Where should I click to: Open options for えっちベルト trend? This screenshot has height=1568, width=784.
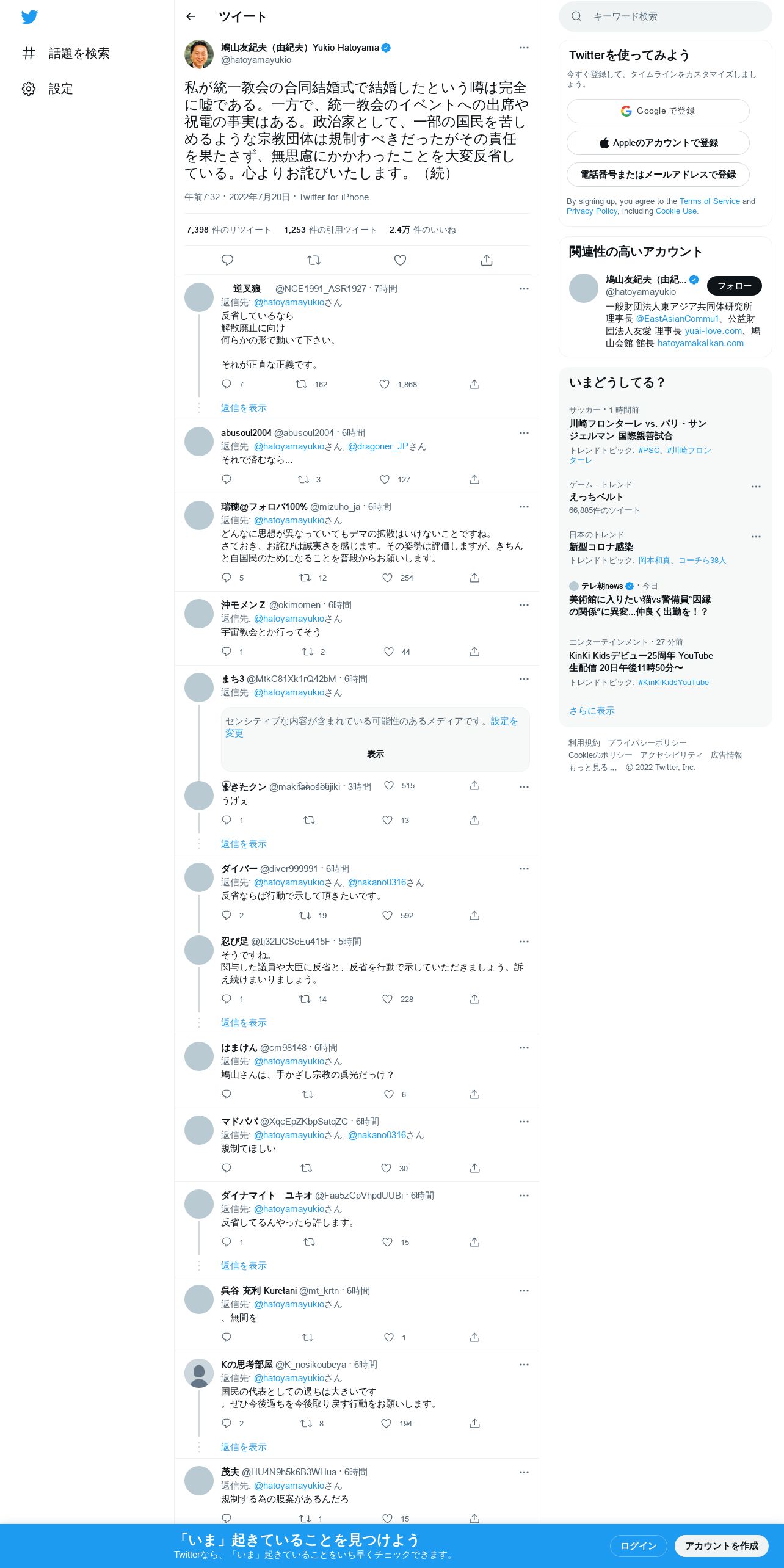[756, 487]
